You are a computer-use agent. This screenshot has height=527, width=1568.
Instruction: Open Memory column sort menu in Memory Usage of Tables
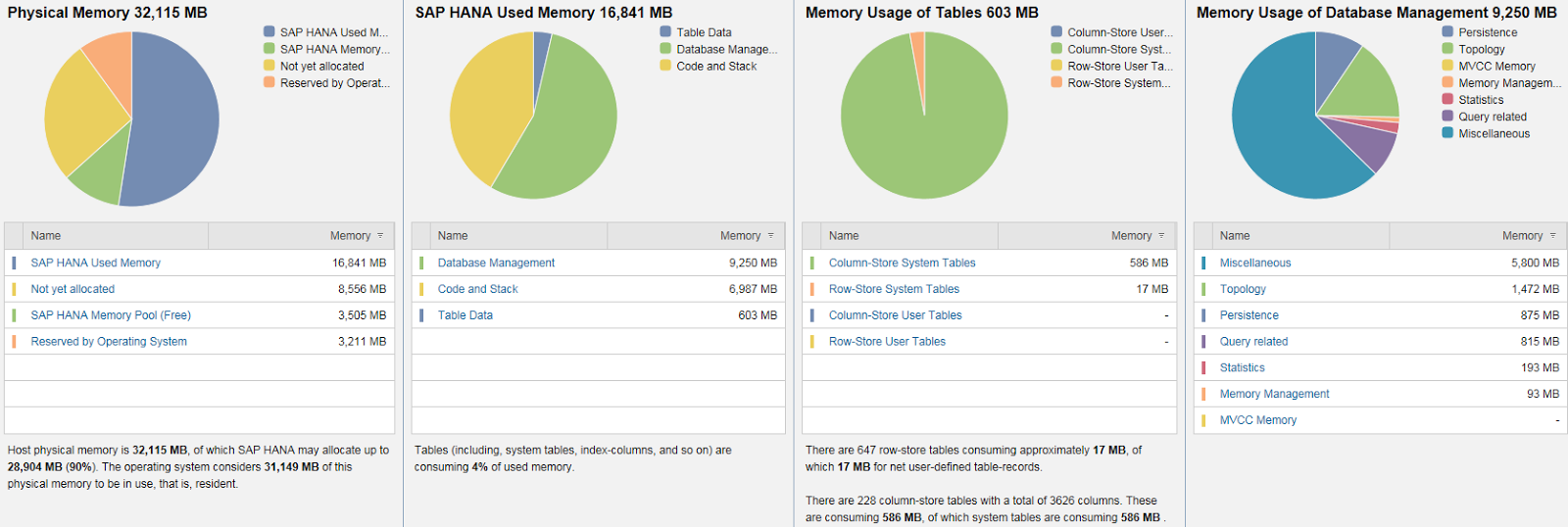point(1162,236)
